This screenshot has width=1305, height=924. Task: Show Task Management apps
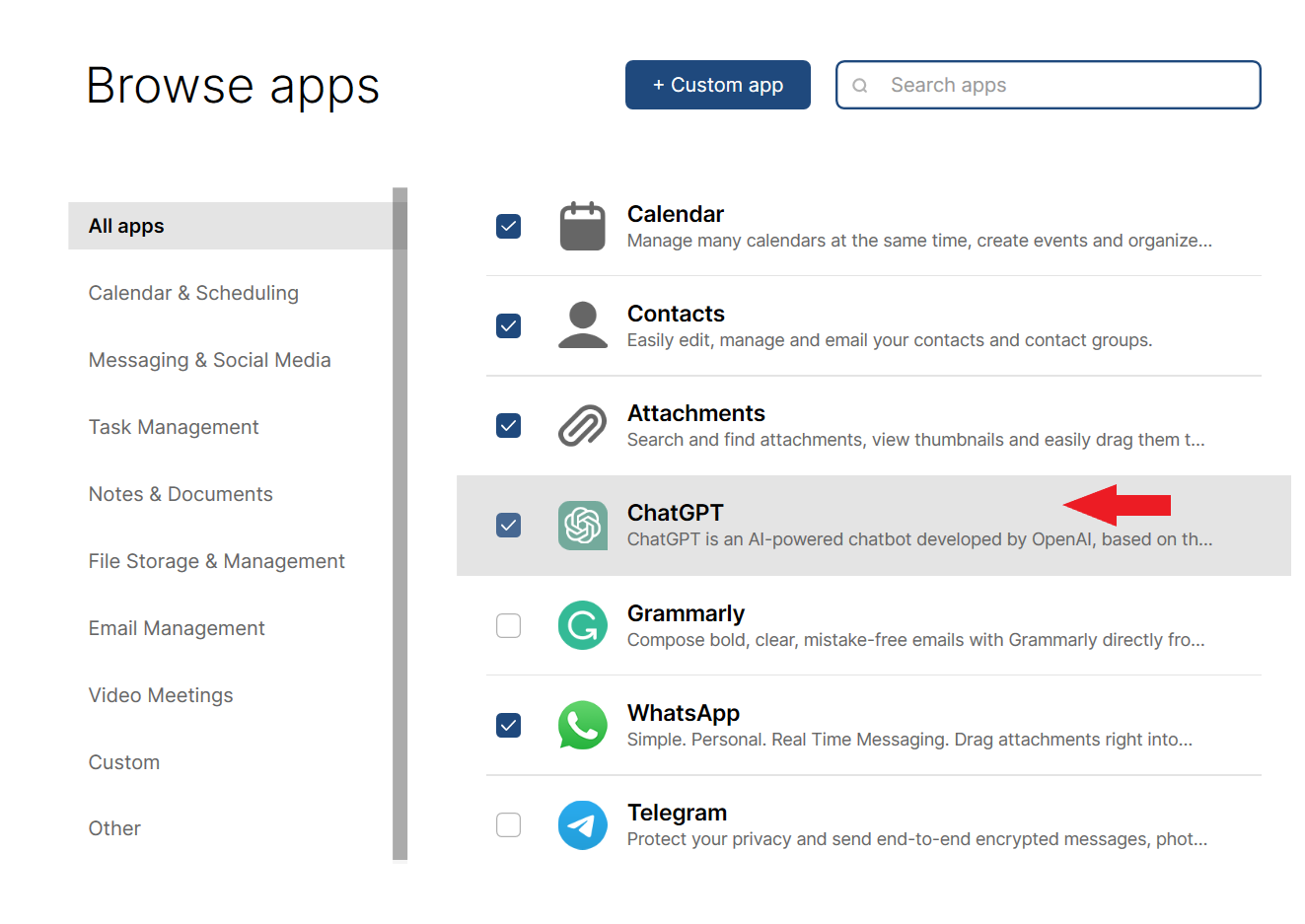point(174,427)
